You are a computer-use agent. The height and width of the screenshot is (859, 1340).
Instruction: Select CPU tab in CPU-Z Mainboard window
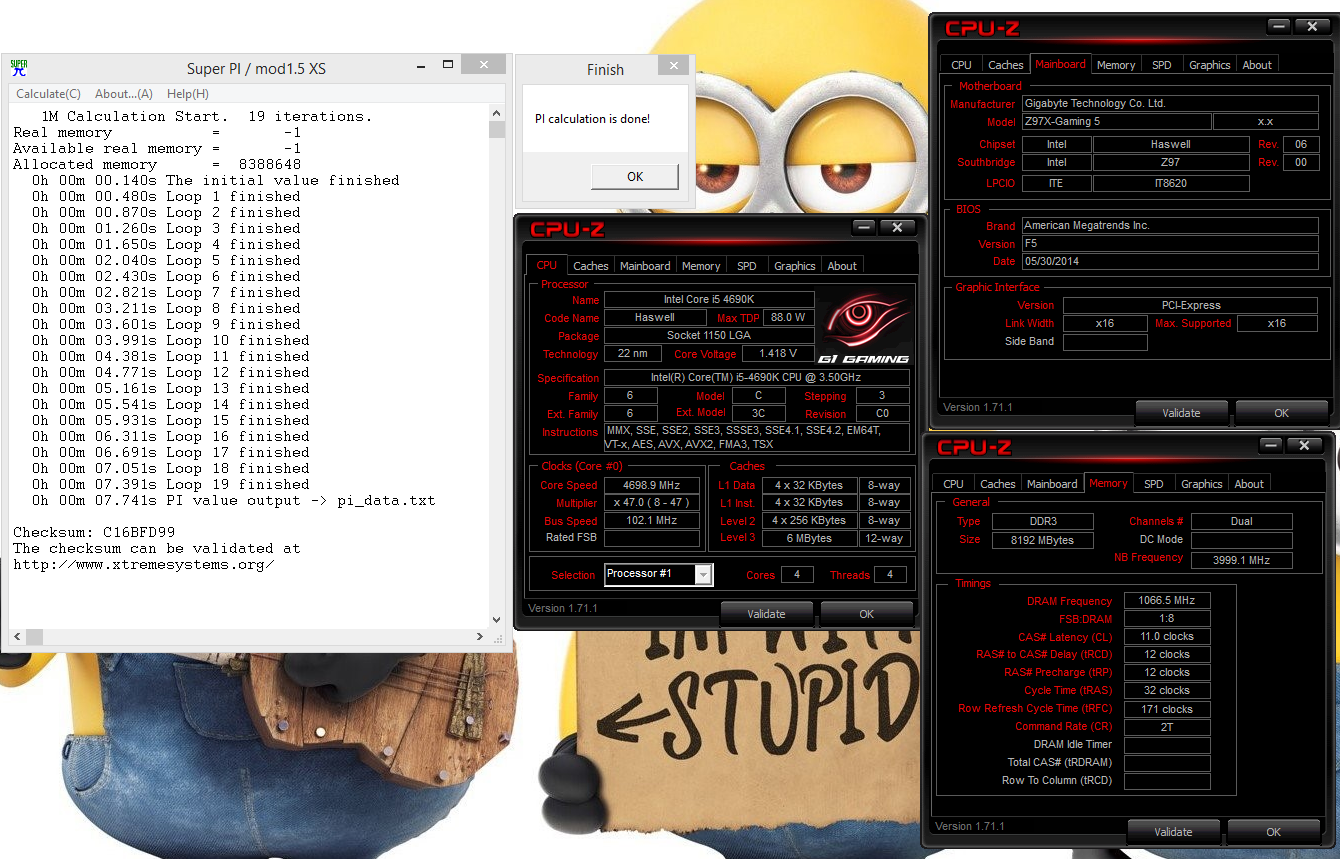click(x=961, y=65)
